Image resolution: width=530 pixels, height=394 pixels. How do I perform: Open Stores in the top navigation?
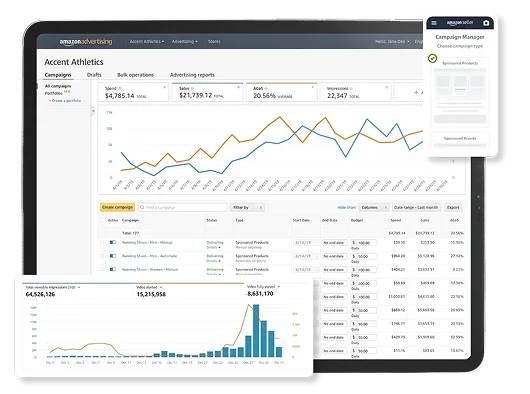pyautogui.click(x=214, y=42)
